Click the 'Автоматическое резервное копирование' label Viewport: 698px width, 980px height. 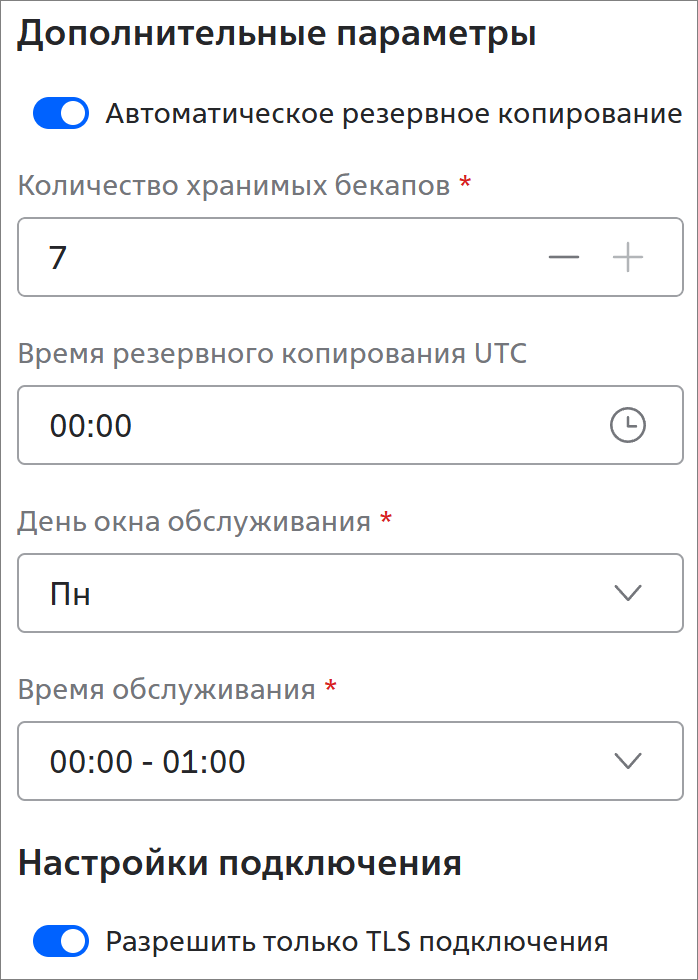(x=393, y=114)
